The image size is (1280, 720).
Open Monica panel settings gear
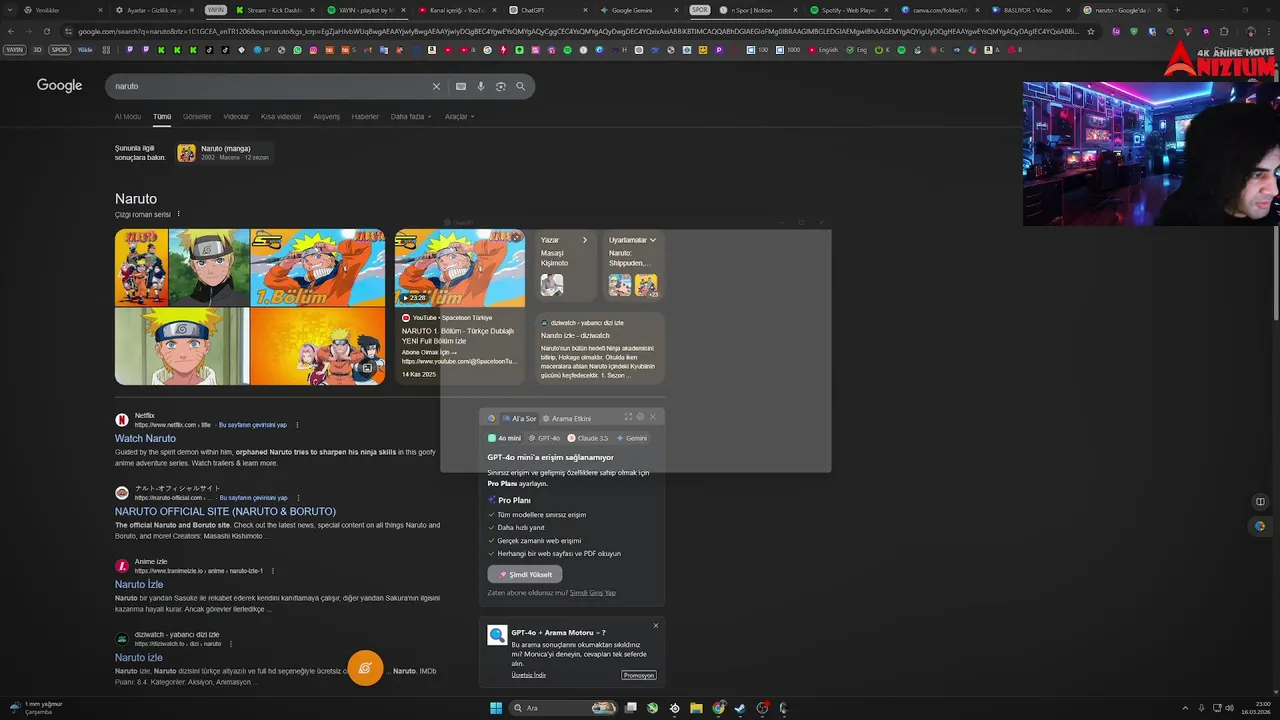pyautogui.click(x=640, y=417)
